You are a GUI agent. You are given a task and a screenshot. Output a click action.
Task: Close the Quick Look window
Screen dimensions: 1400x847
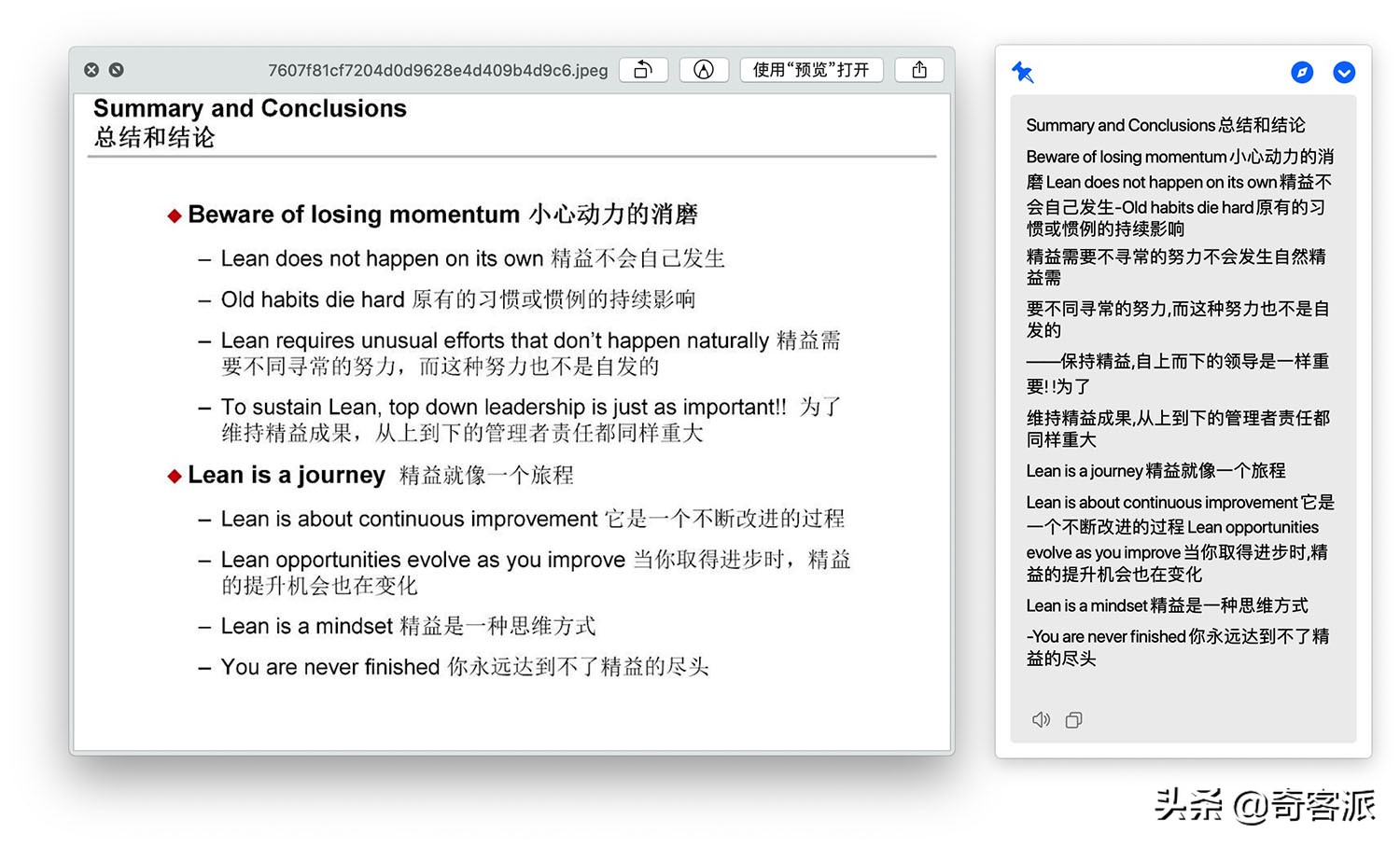(91, 70)
